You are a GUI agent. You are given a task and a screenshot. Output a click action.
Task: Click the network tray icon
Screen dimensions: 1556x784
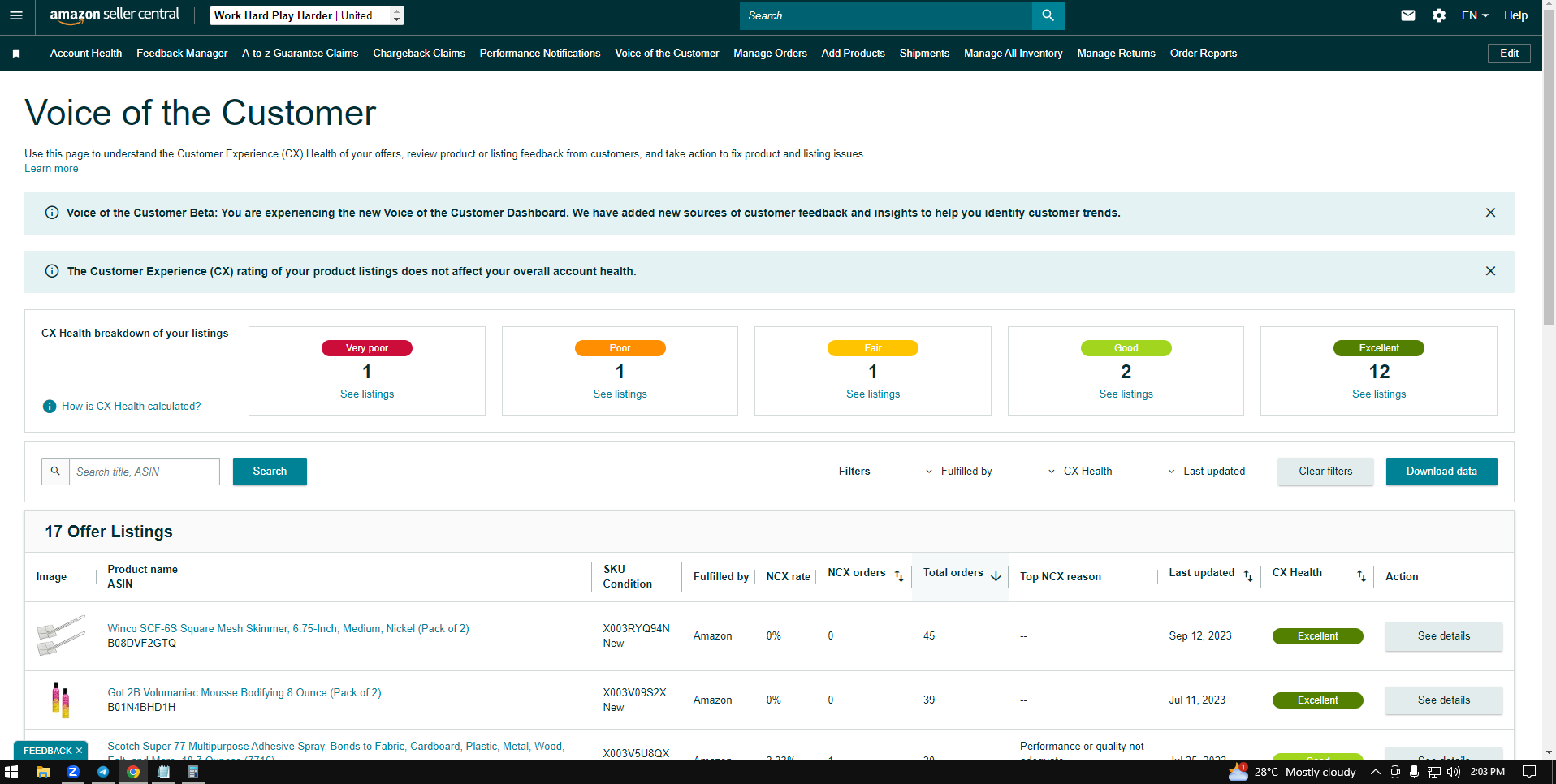[x=1434, y=772]
